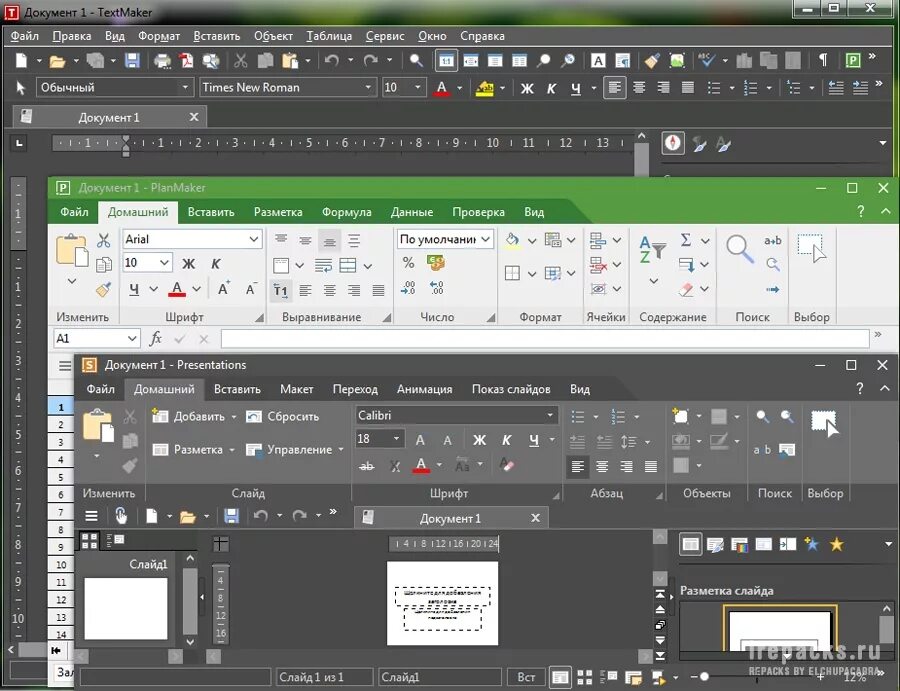Click the red font color A in Presentations

[421, 464]
